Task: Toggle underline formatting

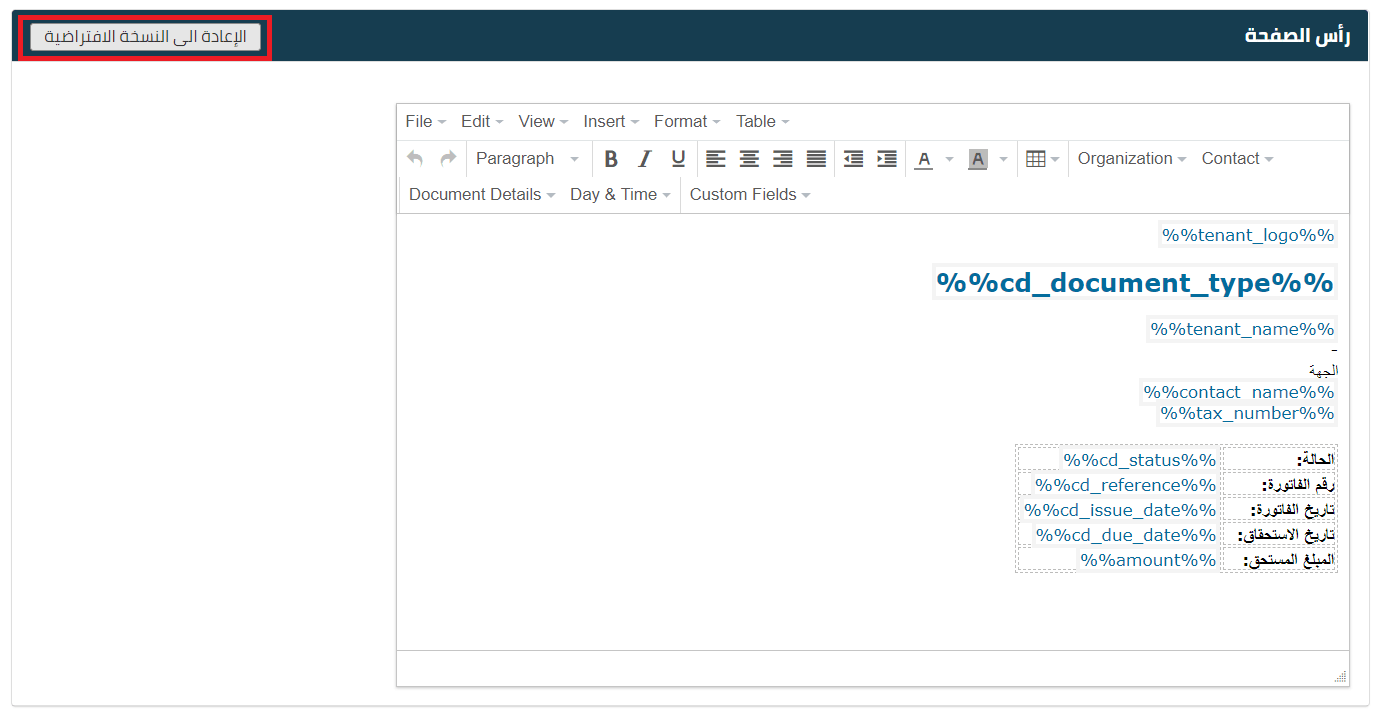Action: 678,159
